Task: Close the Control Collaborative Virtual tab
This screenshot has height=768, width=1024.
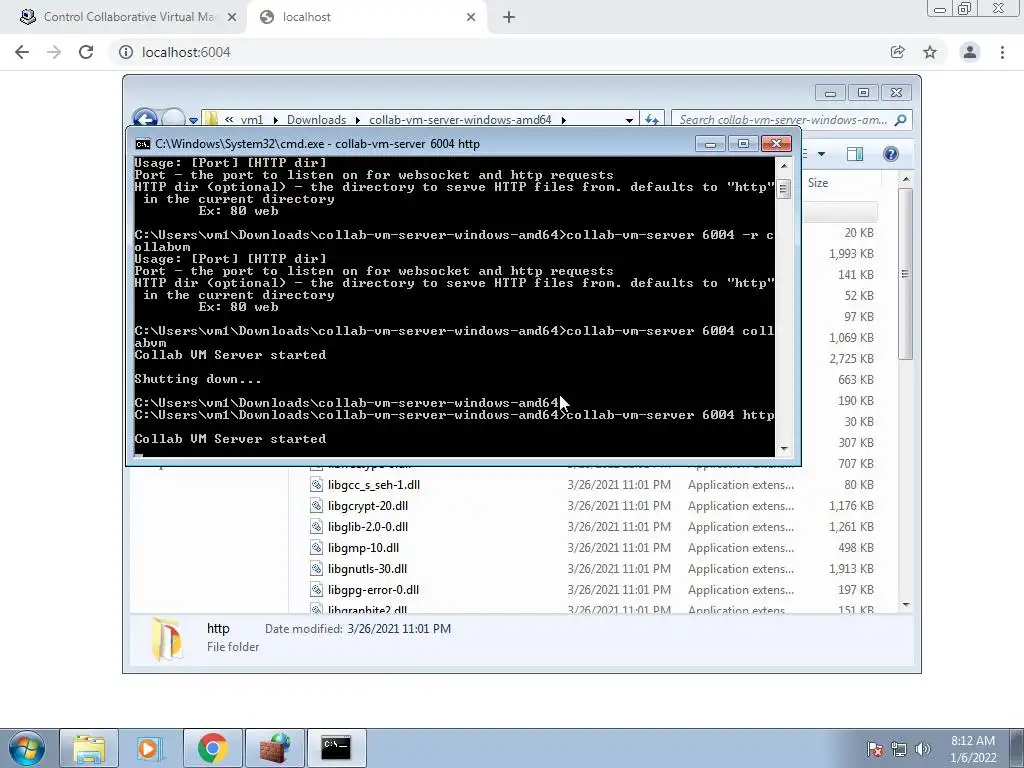Action: [231, 17]
